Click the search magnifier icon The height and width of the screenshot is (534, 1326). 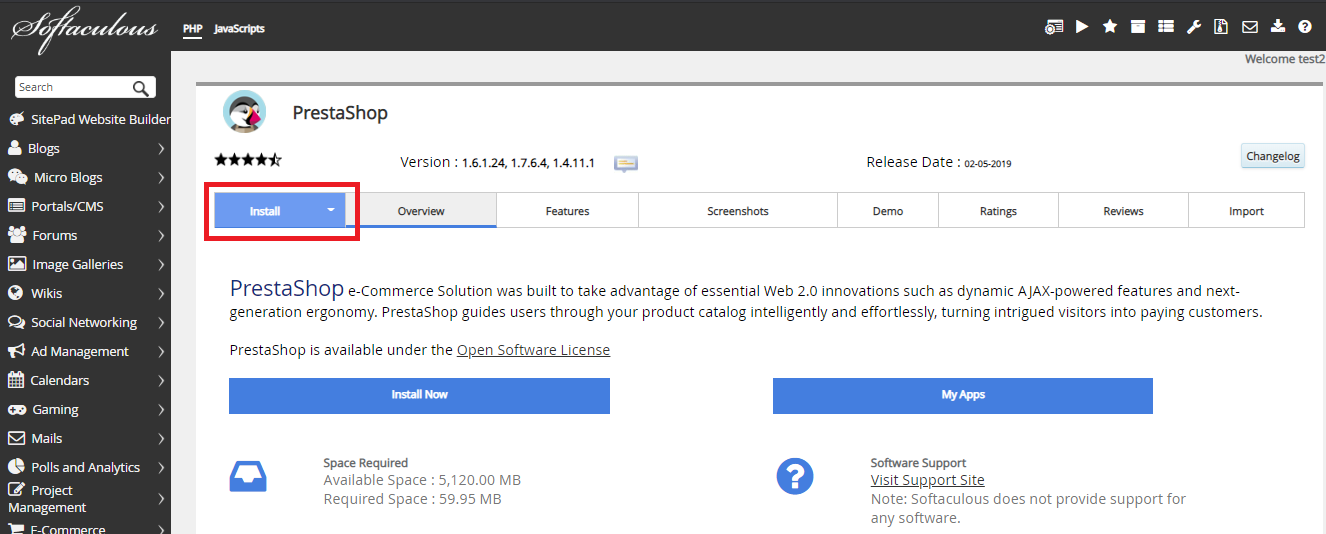(141, 88)
